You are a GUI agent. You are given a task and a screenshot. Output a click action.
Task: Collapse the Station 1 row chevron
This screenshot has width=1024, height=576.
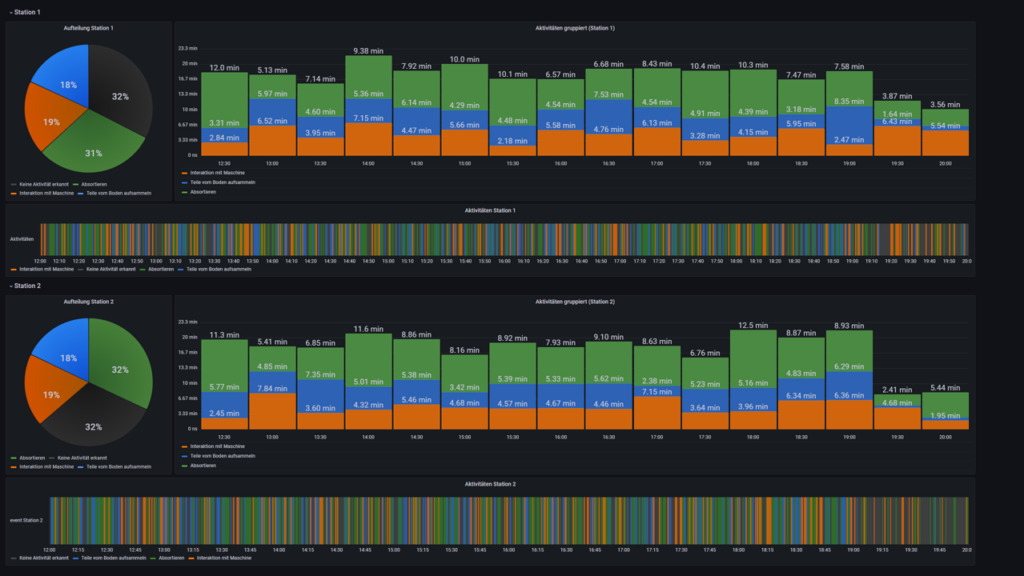pyautogui.click(x=9, y=12)
